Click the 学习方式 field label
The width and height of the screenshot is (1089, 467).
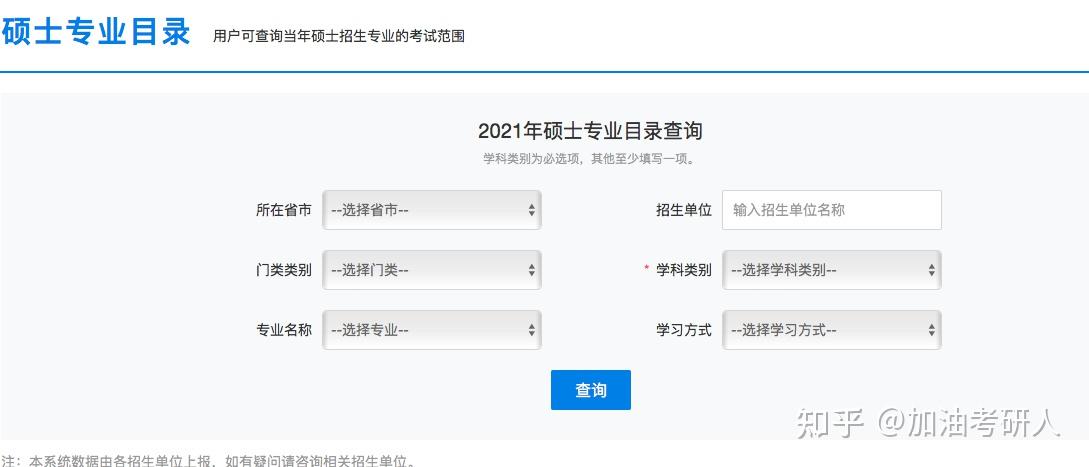684,330
